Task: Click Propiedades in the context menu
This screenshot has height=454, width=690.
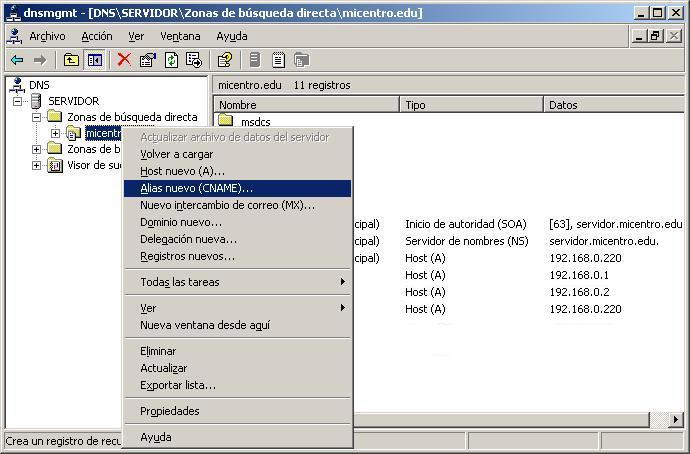Action: (170, 411)
